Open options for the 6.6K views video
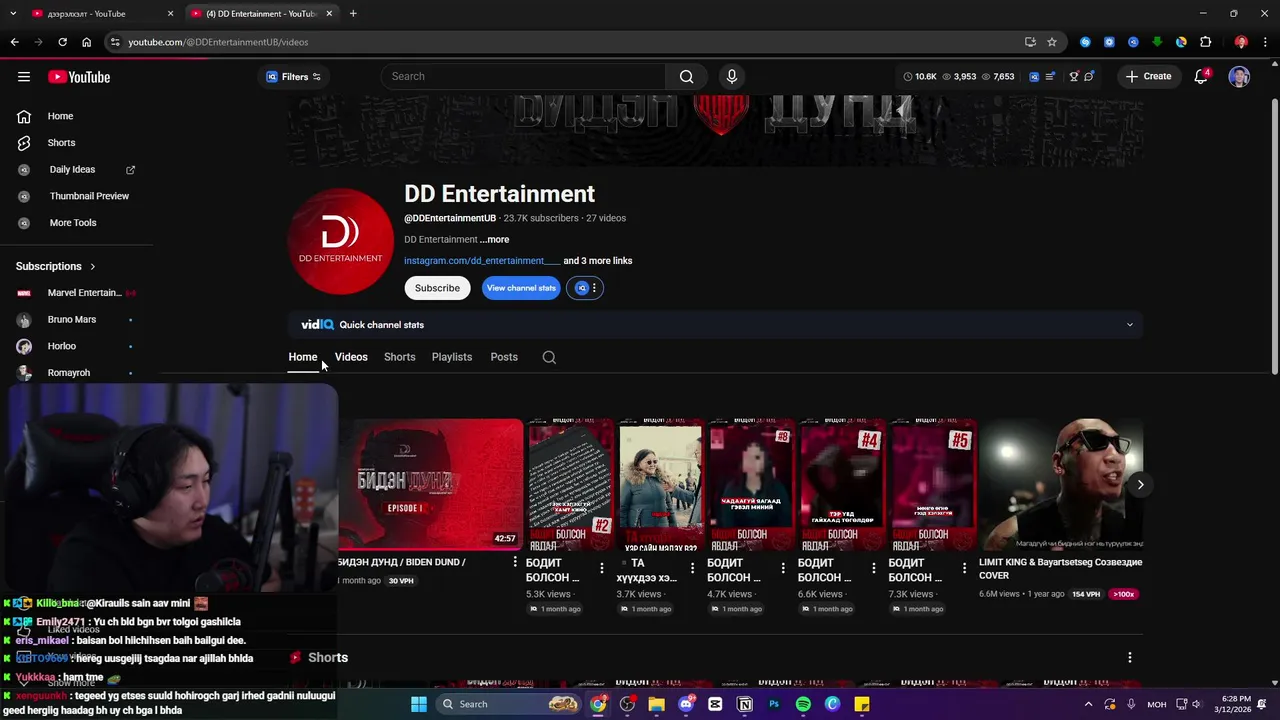This screenshot has height=720, width=1280. coord(873,568)
